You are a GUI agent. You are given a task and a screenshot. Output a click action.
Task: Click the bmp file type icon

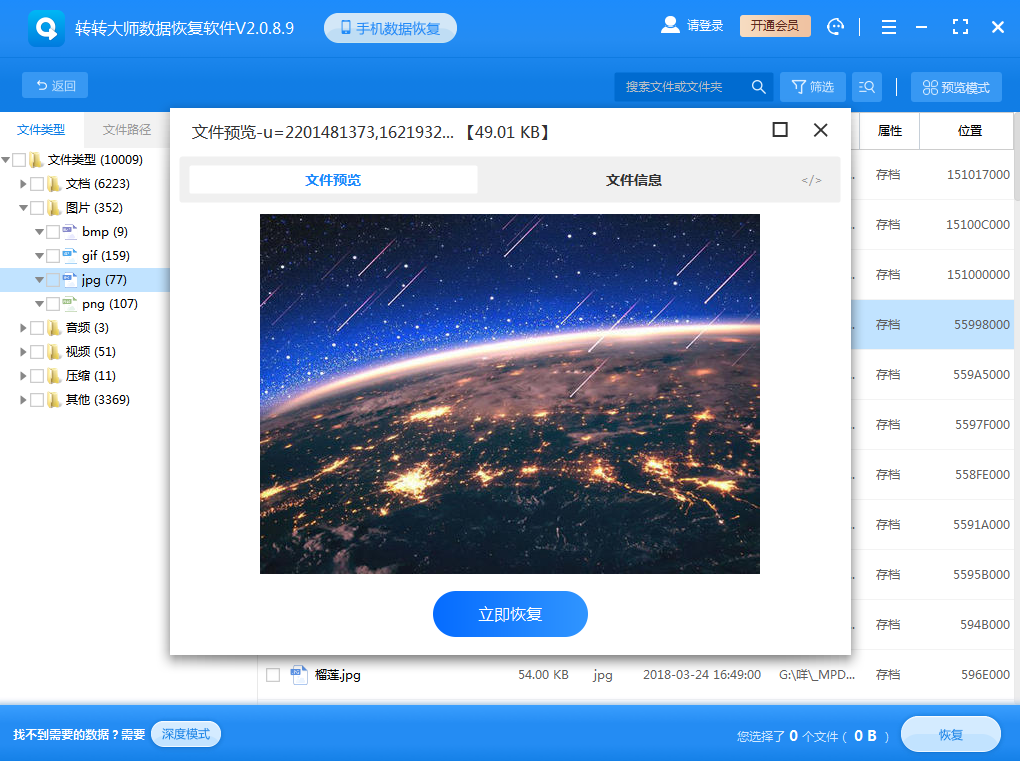click(x=70, y=232)
